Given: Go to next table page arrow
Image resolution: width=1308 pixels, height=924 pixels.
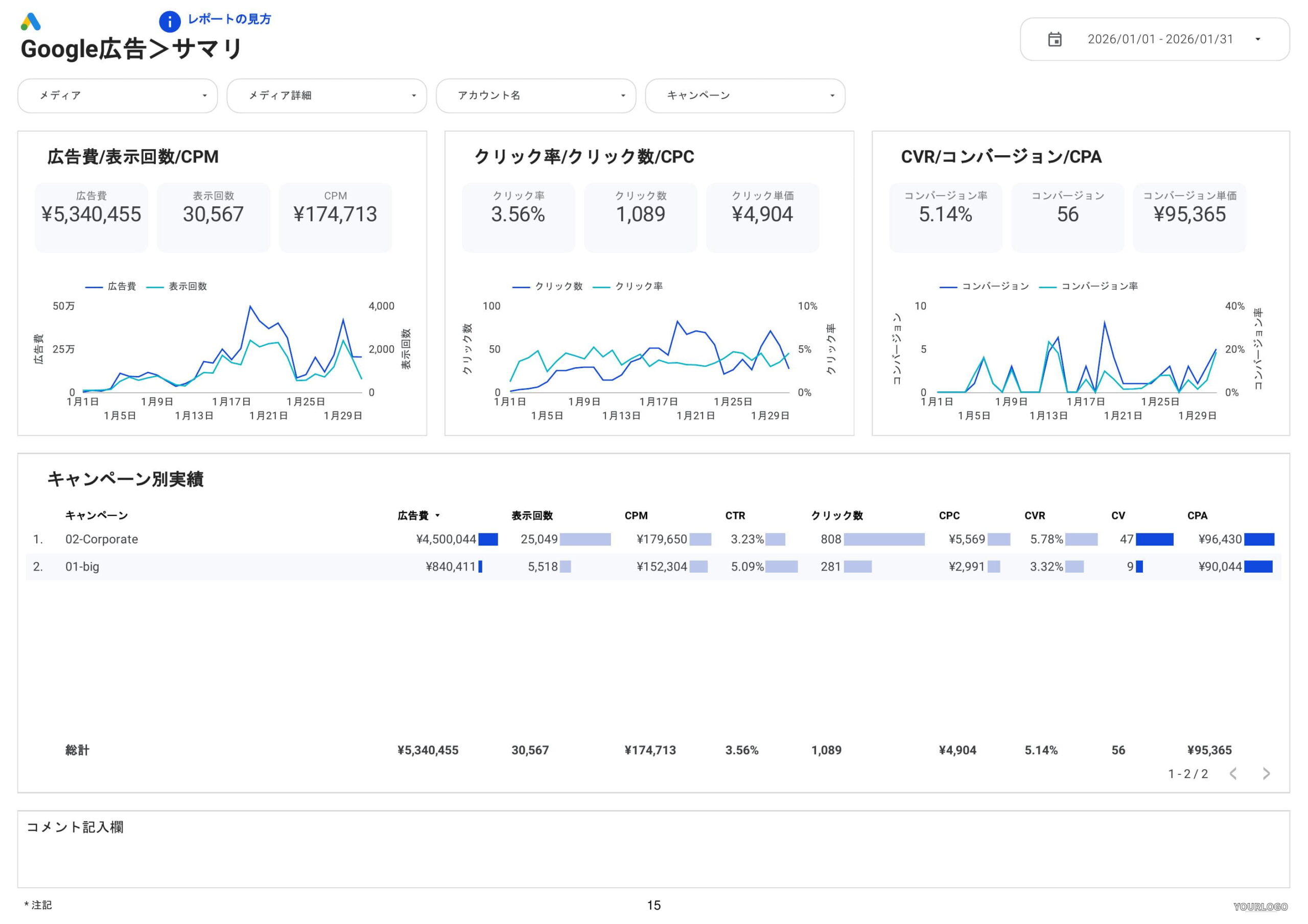Looking at the screenshot, I should tap(1266, 773).
